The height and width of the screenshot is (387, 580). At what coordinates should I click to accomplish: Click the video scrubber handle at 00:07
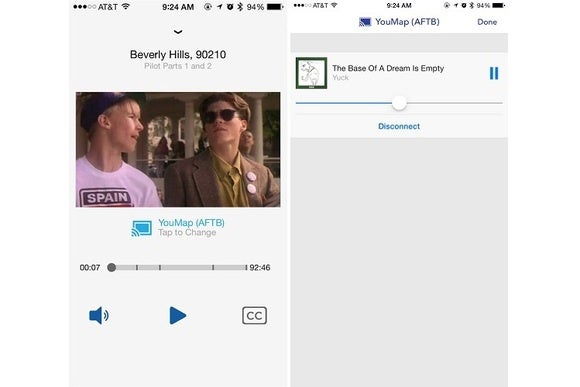click(111, 267)
